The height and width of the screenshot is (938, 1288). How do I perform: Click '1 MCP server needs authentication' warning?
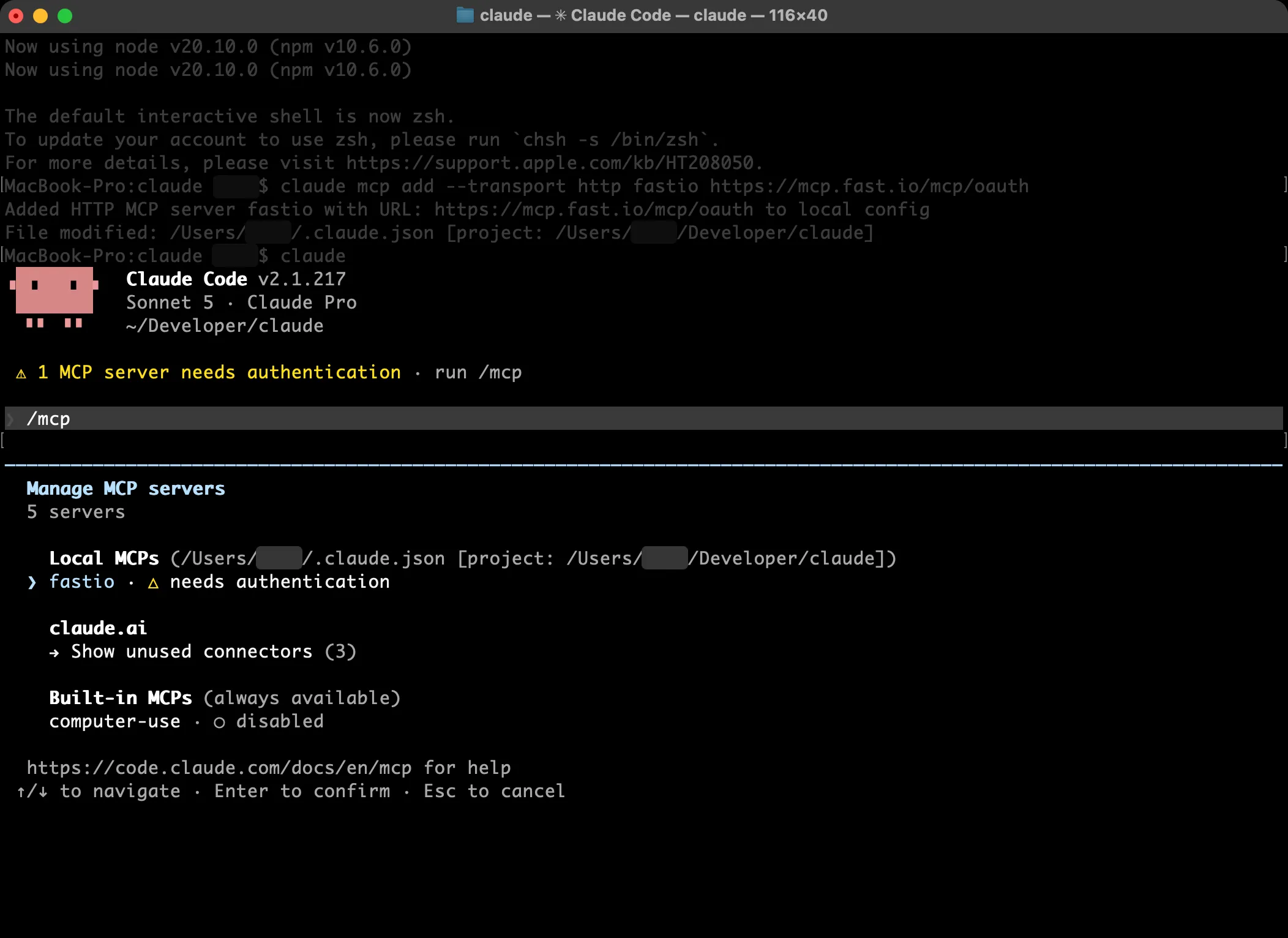[219, 372]
